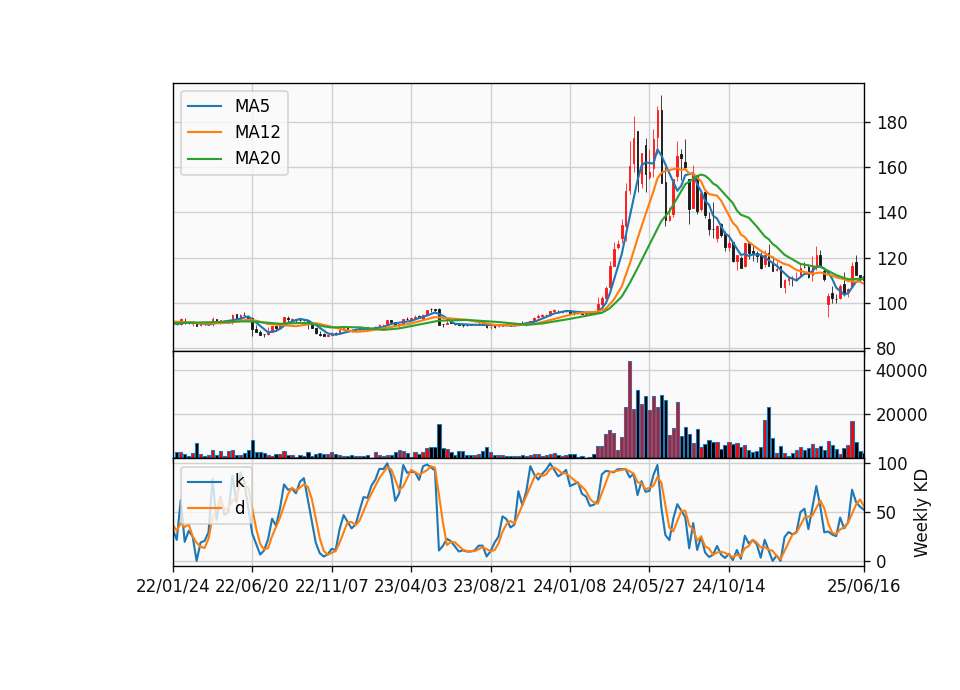Click the MA5 legend label
This screenshot has width=960, height=690.
[x=252, y=106]
